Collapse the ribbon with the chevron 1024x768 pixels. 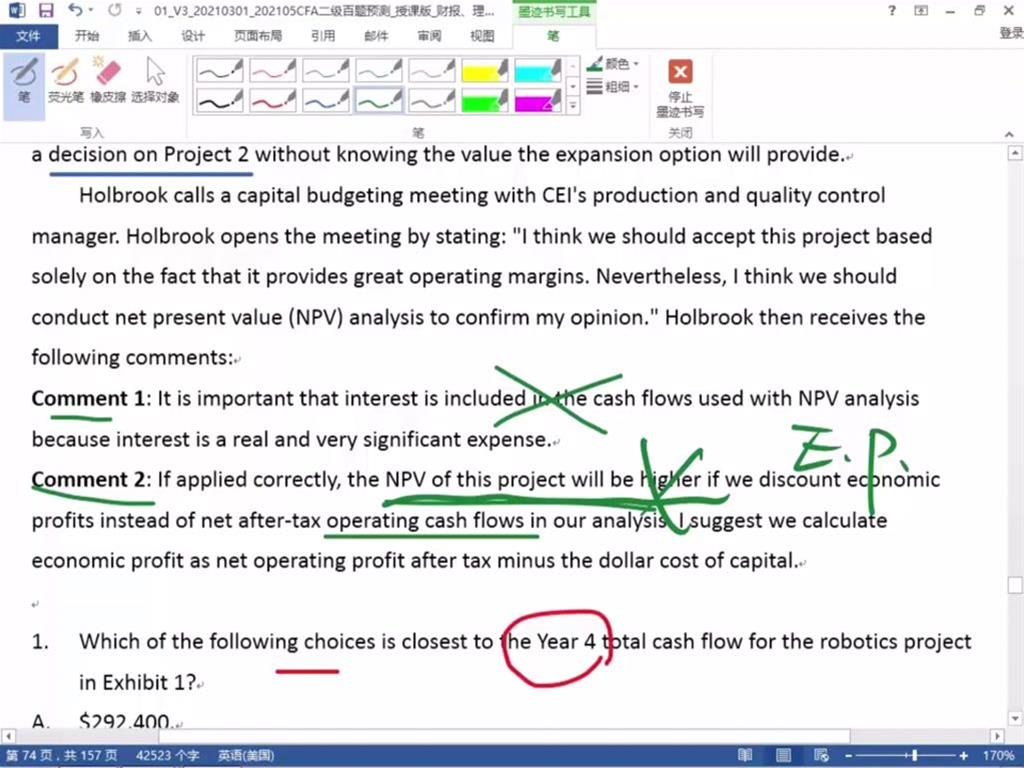(x=1009, y=134)
